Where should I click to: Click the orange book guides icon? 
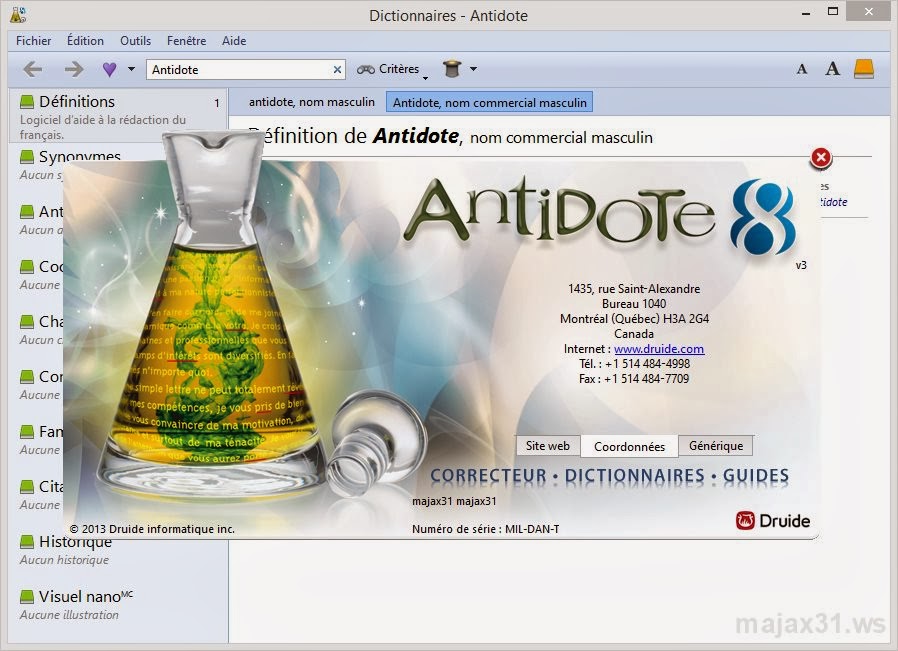(864, 69)
